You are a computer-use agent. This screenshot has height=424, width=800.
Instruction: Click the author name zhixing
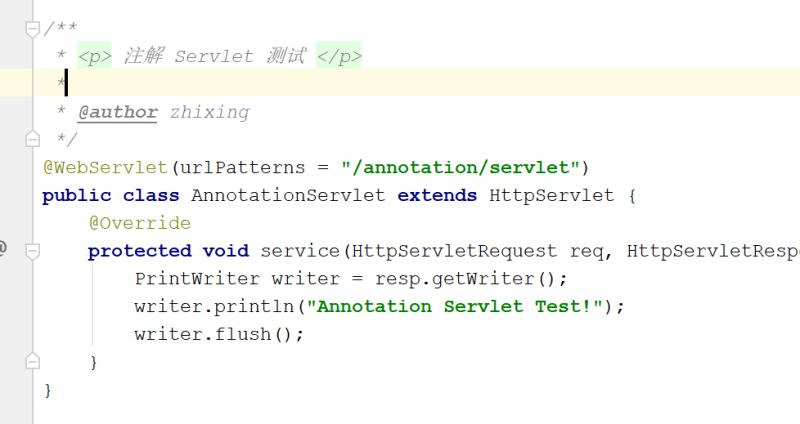pos(210,112)
